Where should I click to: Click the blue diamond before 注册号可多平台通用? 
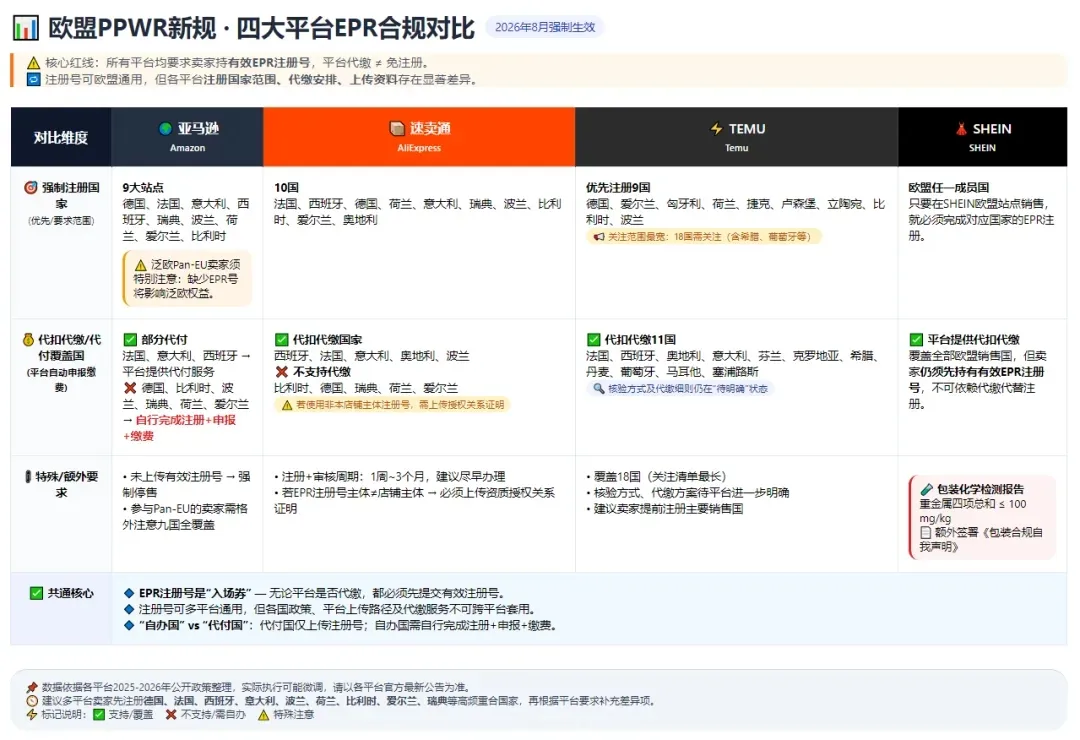point(129,609)
